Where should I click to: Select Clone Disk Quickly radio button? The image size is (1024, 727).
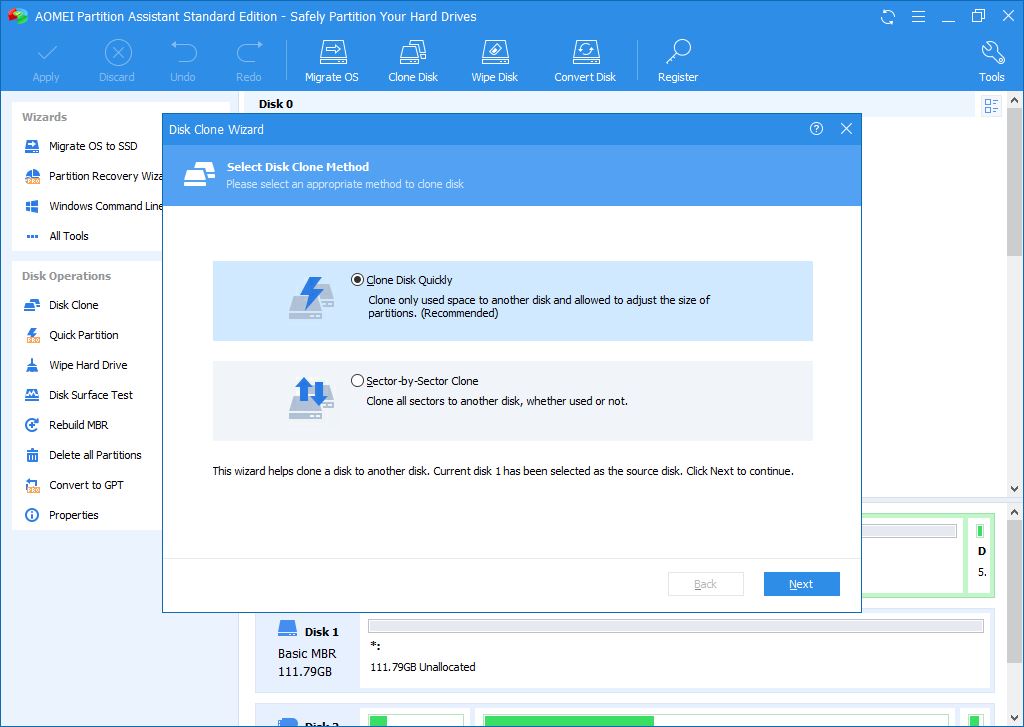click(x=358, y=280)
